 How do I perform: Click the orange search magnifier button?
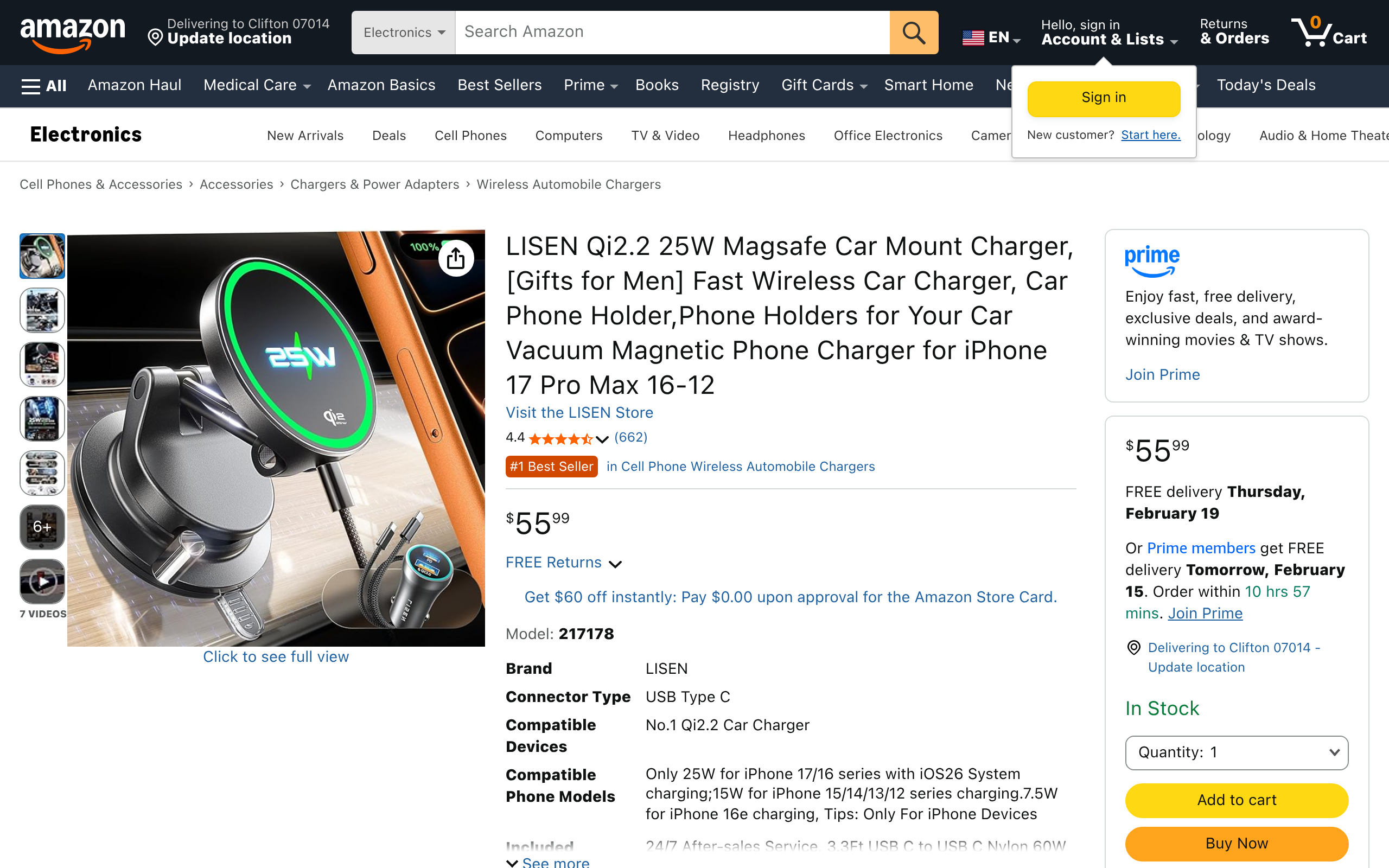coord(913,33)
